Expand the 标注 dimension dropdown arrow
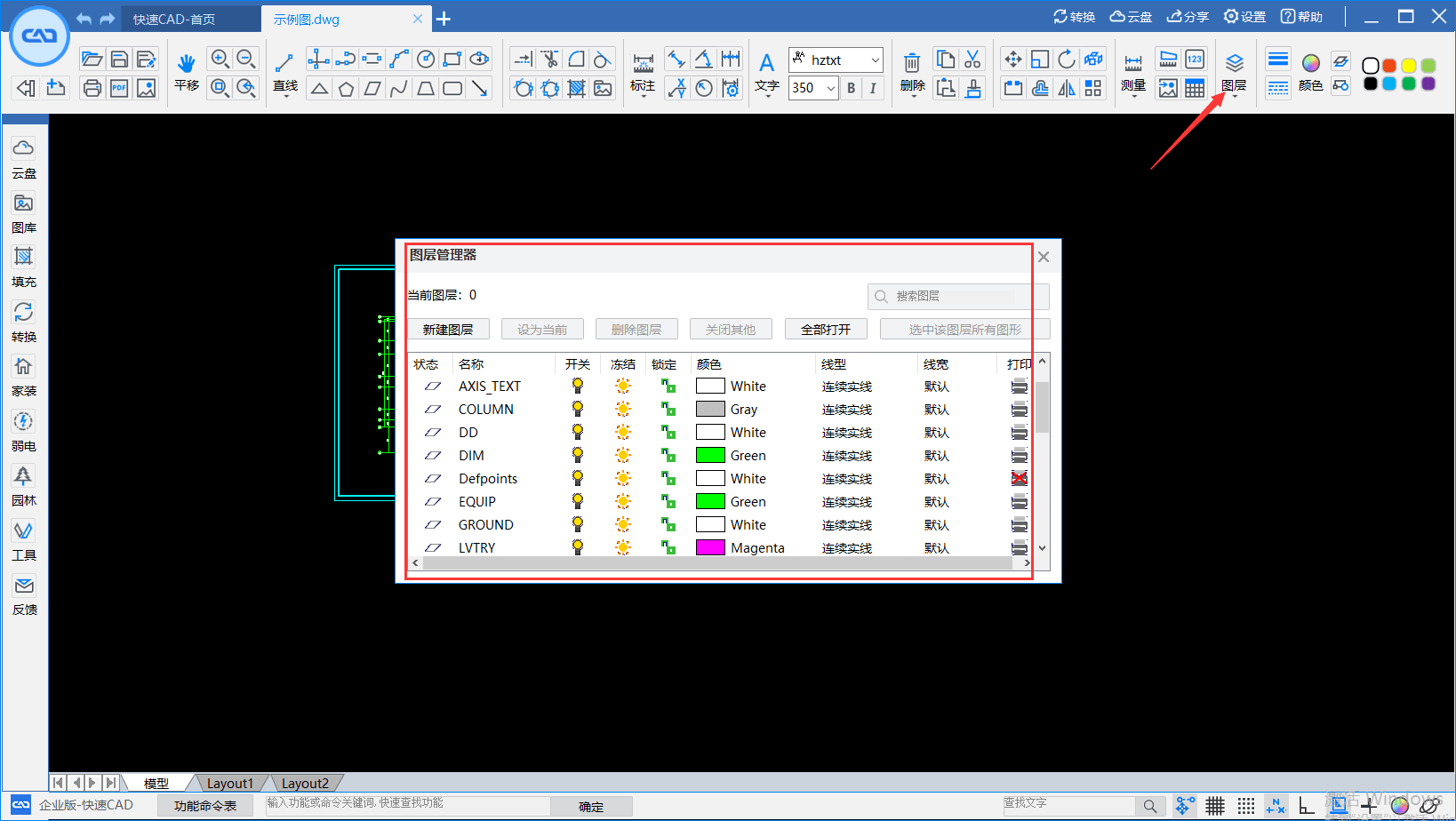This screenshot has width=1456, height=821. [644, 96]
